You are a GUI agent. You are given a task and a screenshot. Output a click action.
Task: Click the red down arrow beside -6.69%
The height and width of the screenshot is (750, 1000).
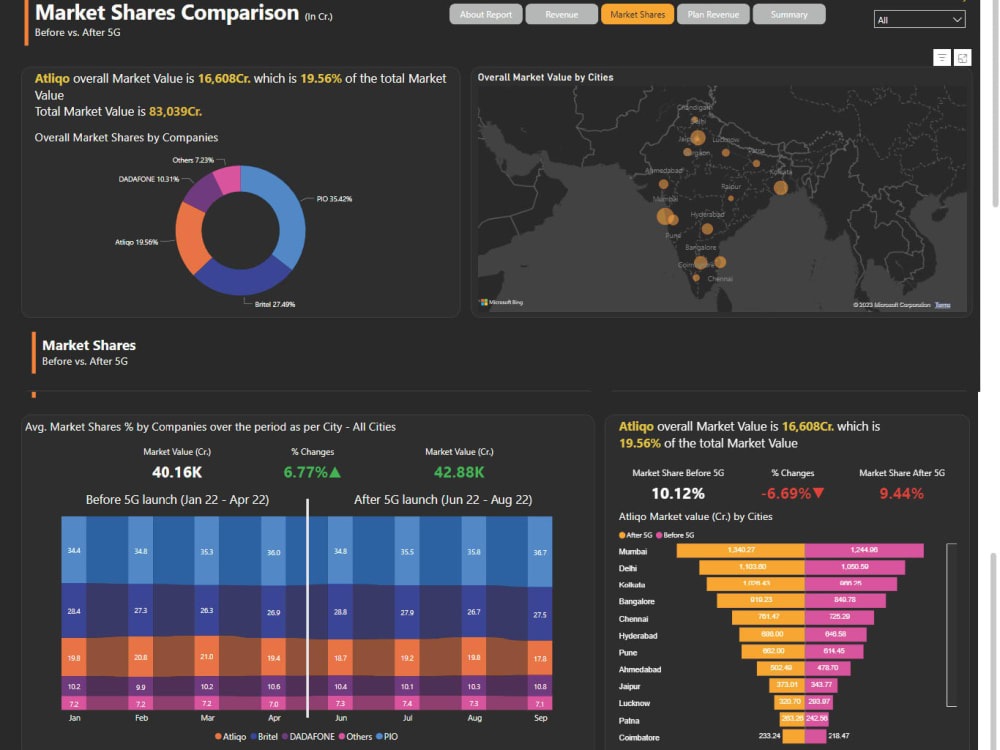click(x=819, y=493)
